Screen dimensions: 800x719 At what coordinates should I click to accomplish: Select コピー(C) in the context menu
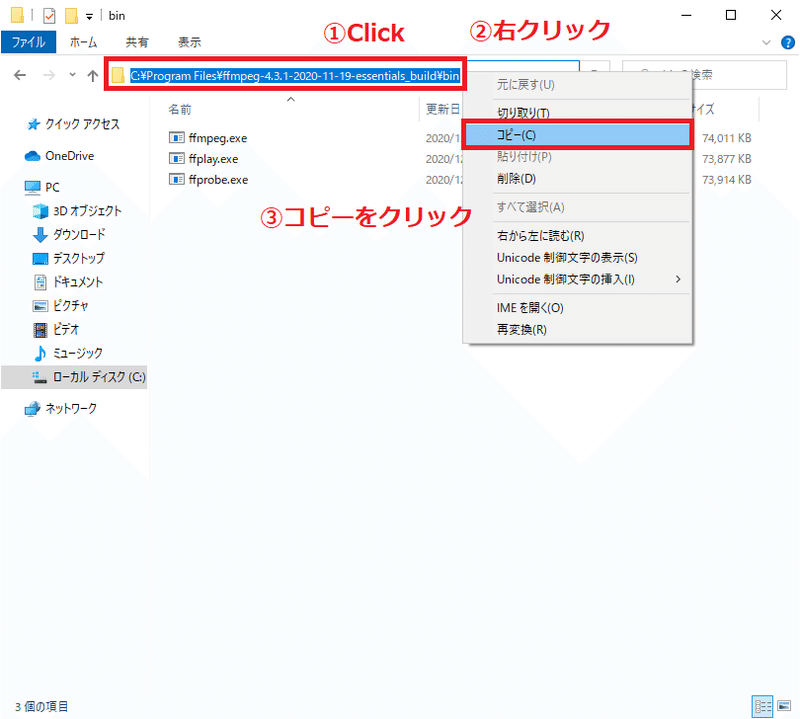577,135
